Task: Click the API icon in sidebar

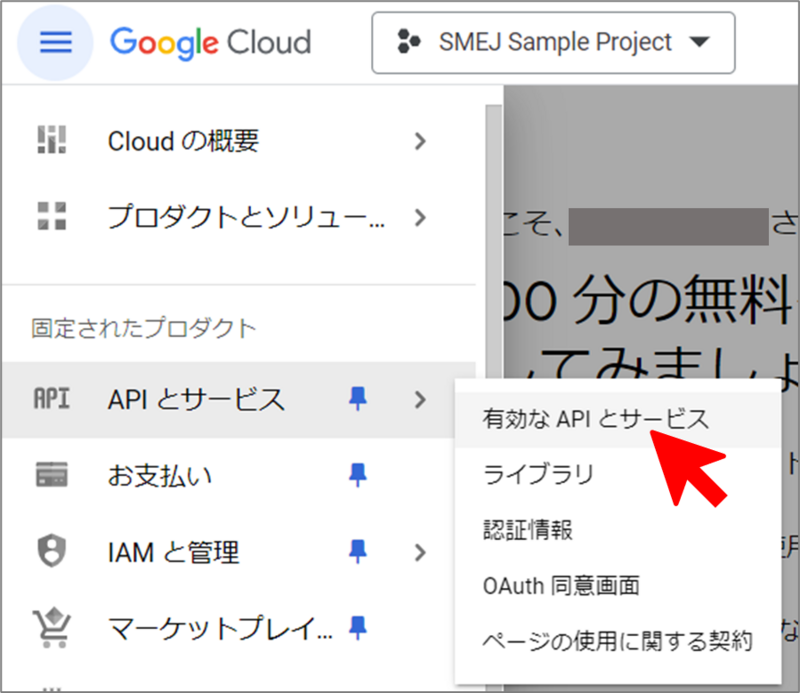Action: pyautogui.click(x=52, y=399)
